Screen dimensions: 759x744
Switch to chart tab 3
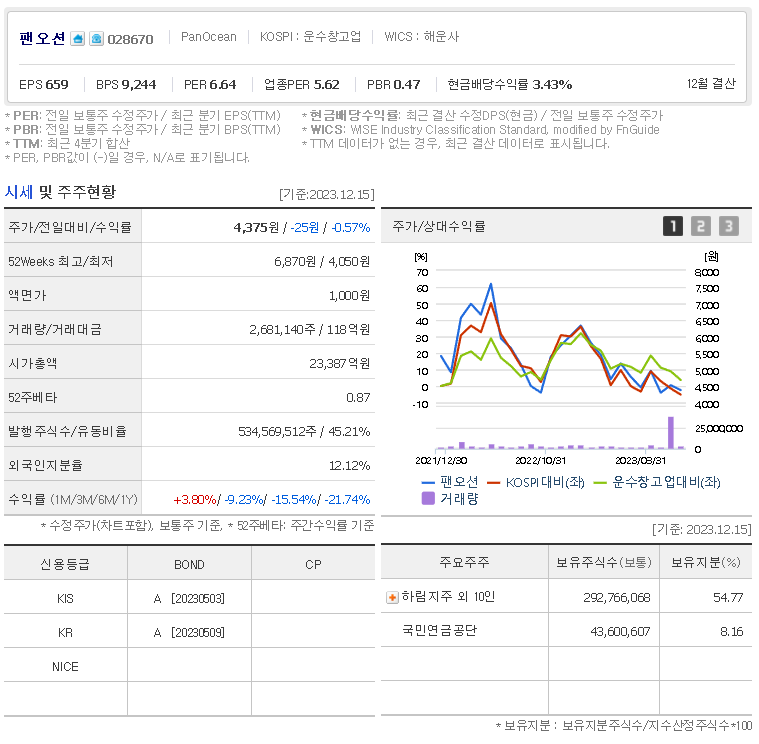click(x=729, y=226)
